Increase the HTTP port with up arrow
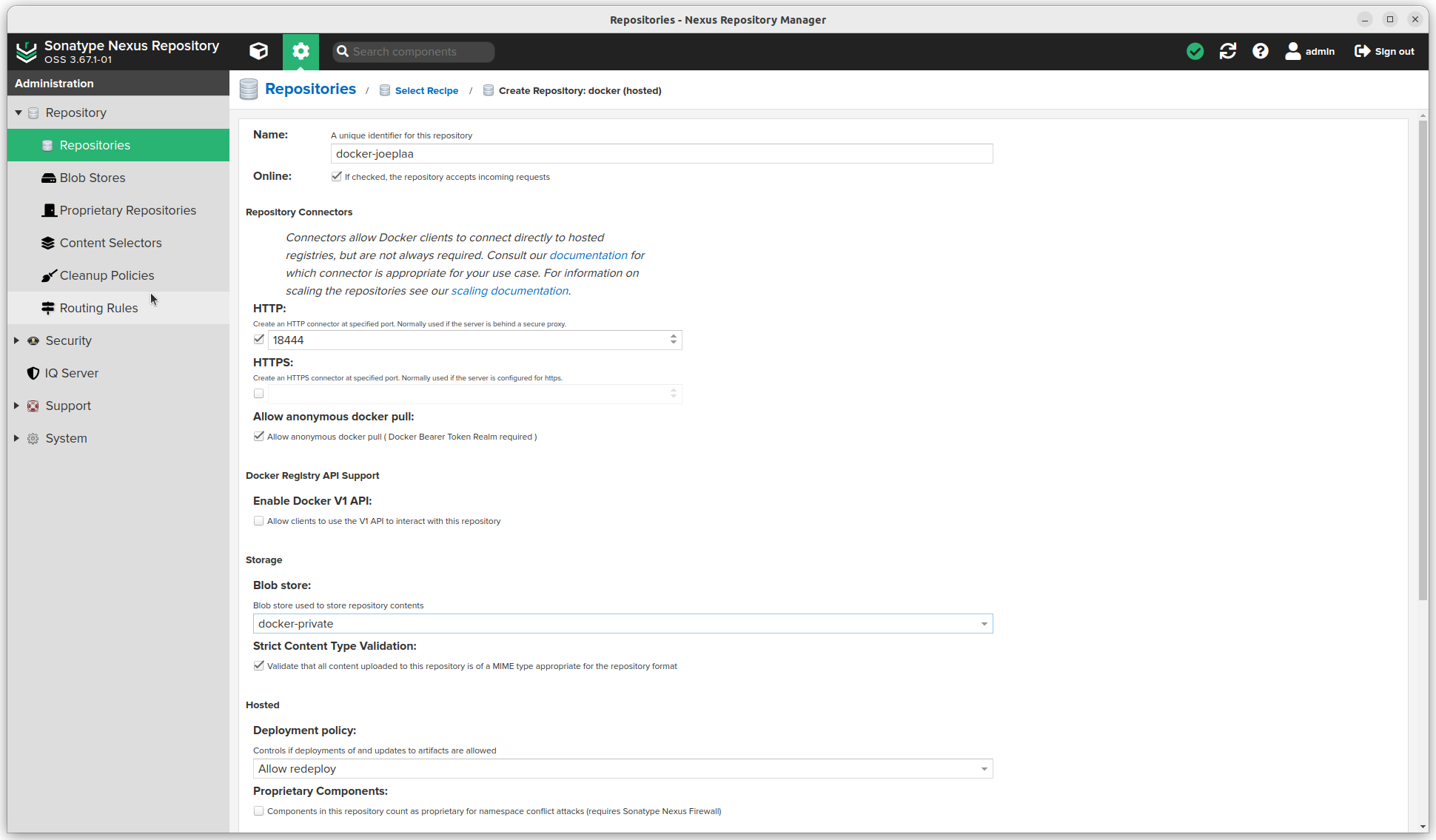Viewport: 1436px width, 840px height. (x=674, y=336)
